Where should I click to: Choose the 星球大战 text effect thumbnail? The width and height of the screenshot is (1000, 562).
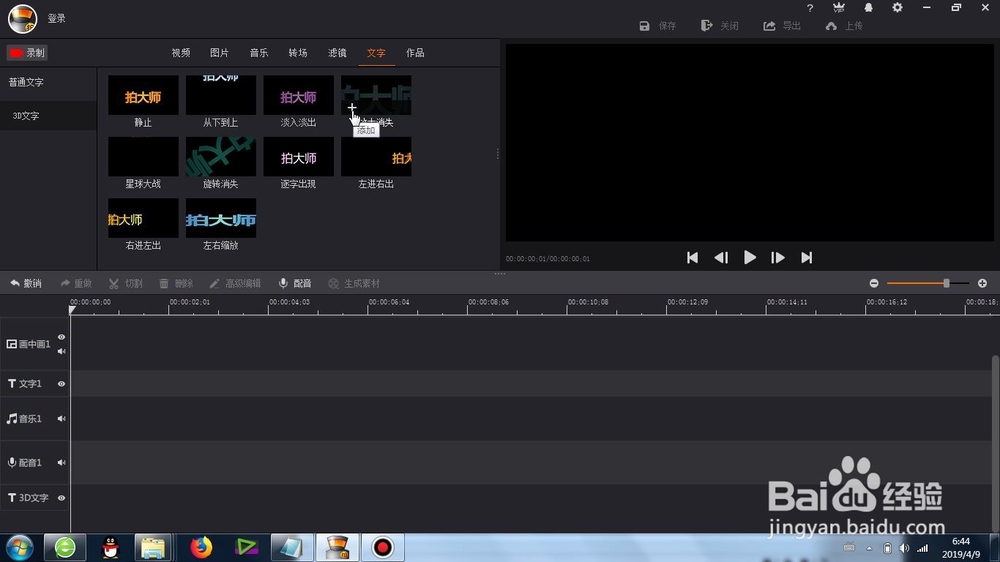(x=143, y=156)
